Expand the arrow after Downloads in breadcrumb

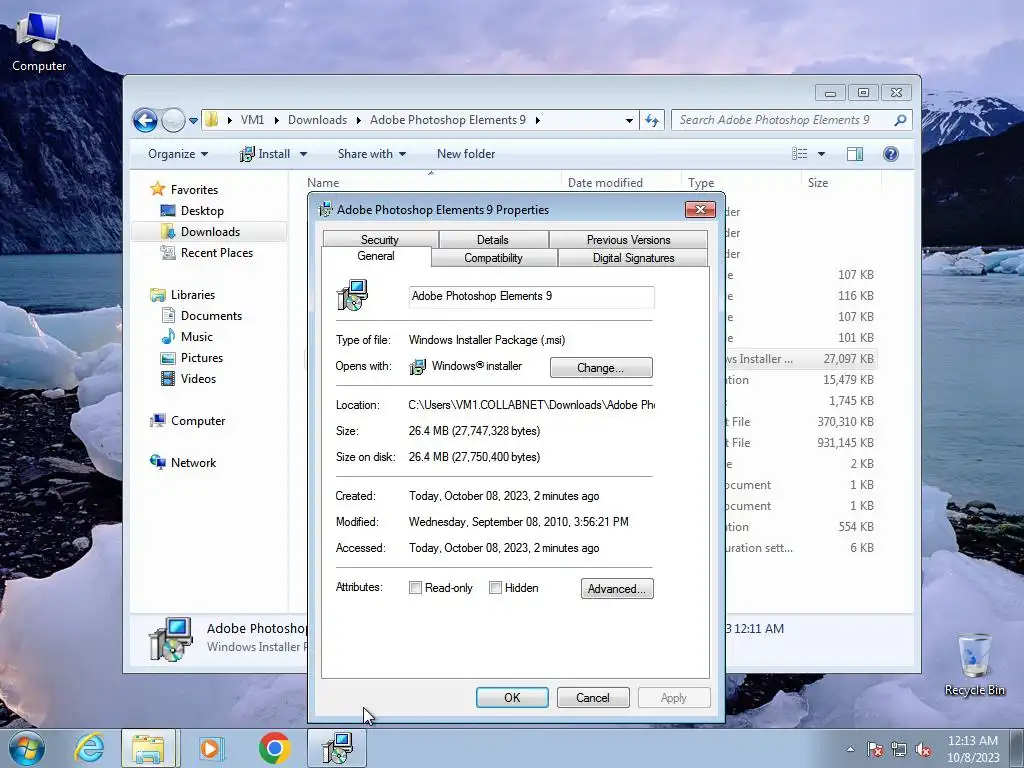359,120
